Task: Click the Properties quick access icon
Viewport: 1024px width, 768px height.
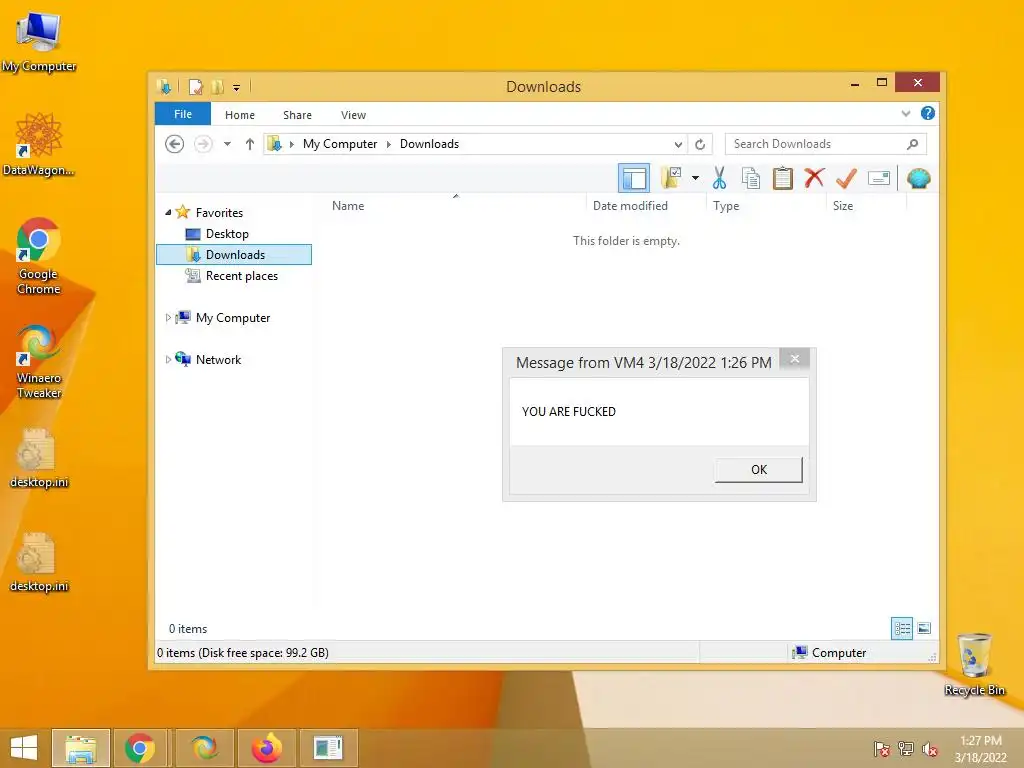Action: tap(196, 86)
